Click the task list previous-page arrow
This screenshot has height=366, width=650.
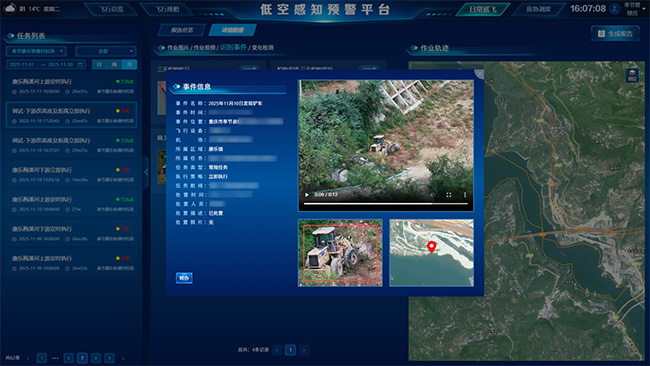(x=28, y=358)
